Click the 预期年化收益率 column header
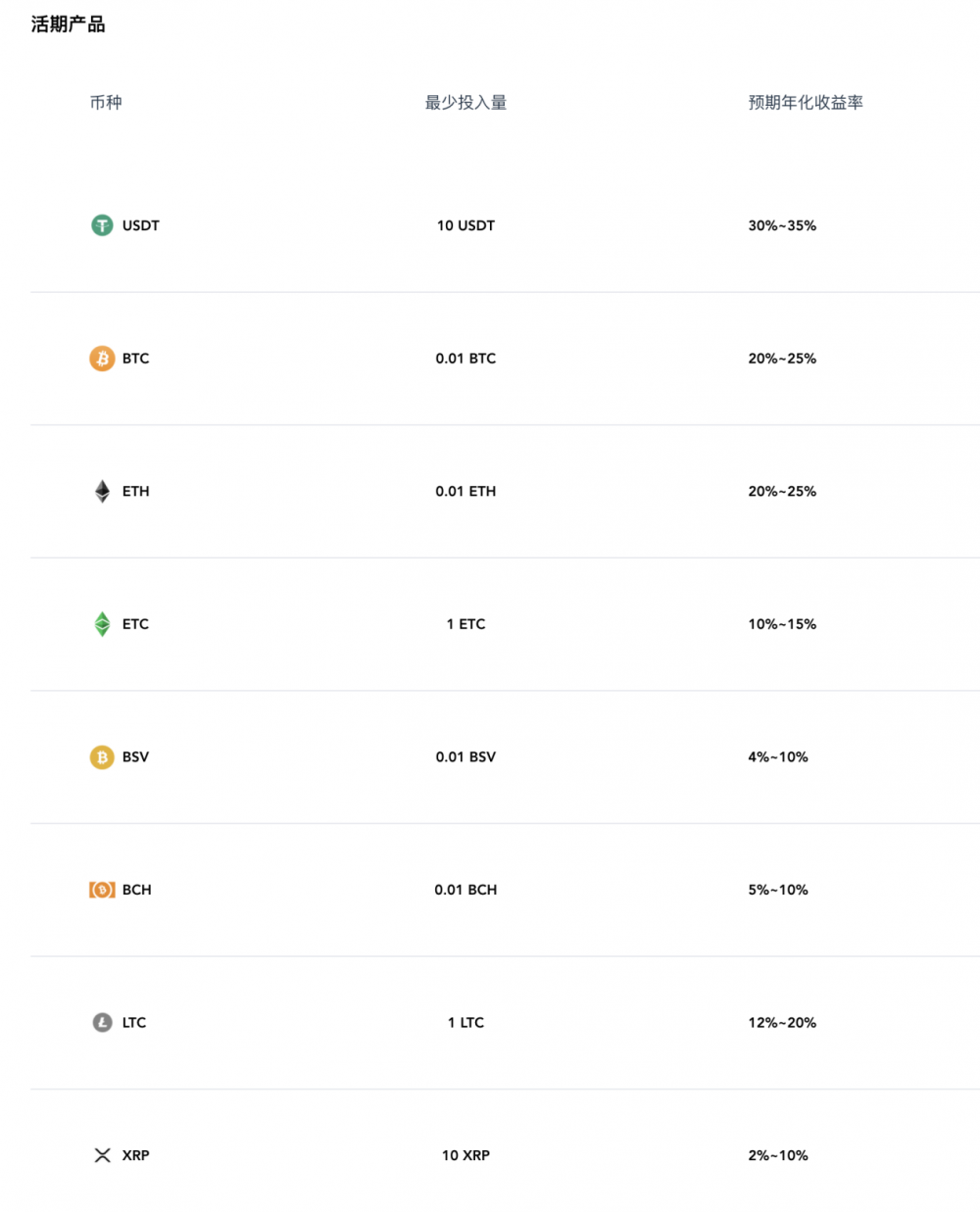The width and height of the screenshot is (980, 1212). click(x=806, y=103)
